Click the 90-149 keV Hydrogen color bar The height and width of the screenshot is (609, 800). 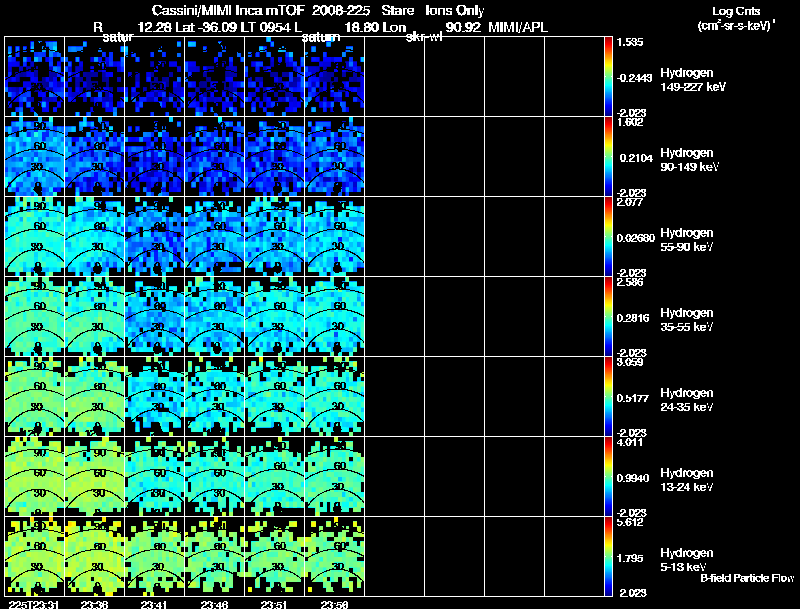(x=609, y=156)
